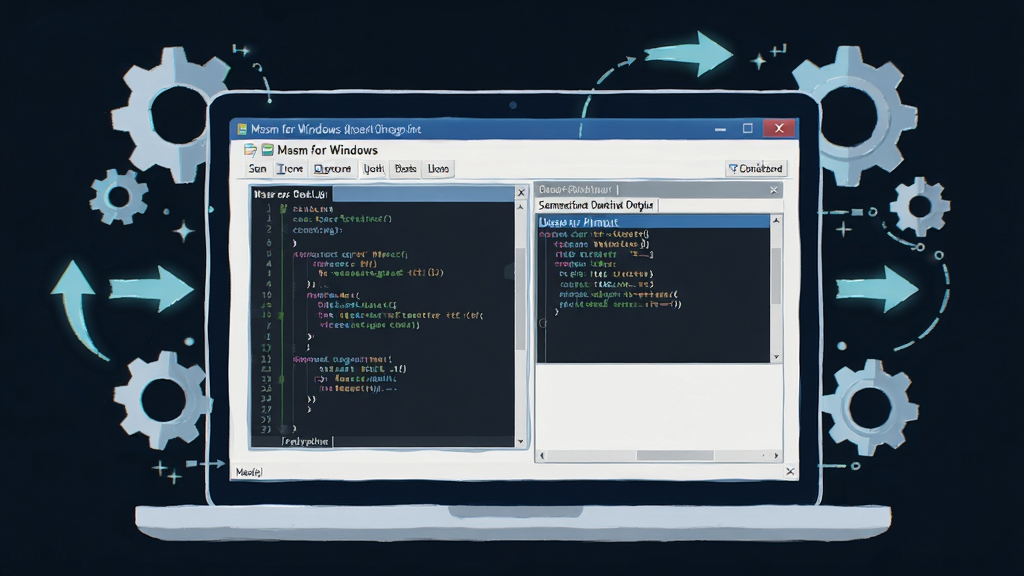This screenshot has height=576, width=1024.
Task: Minimize the Masm for Windows window
Action: [720, 129]
